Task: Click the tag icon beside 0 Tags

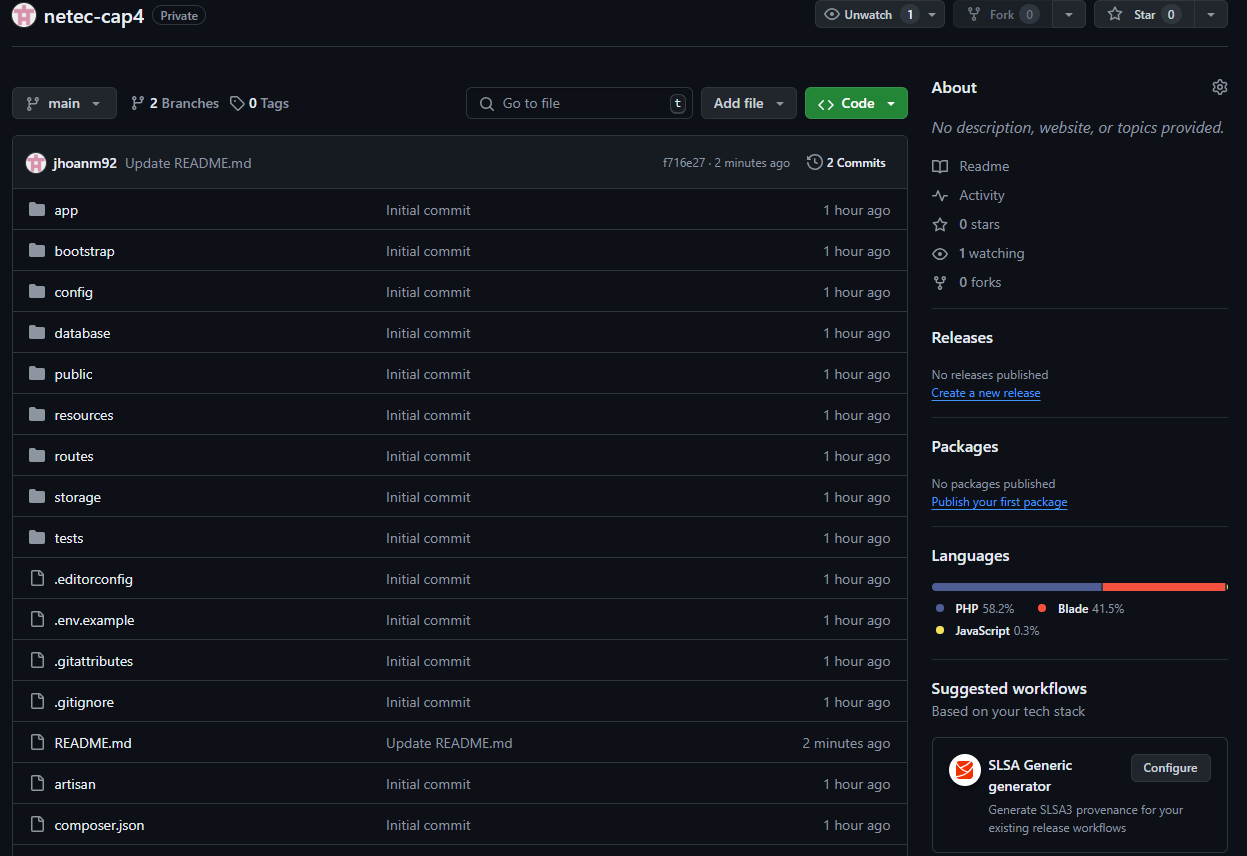Action: point(237,103)
